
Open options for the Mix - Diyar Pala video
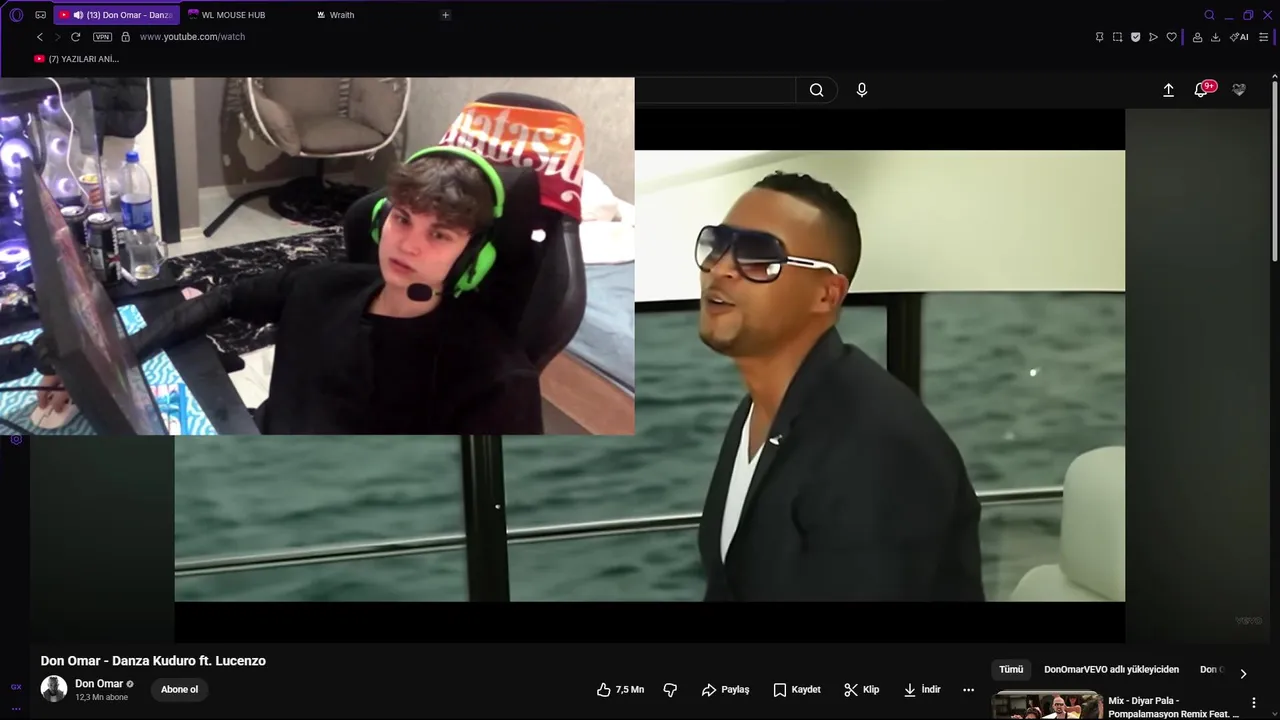(1253, 703)
